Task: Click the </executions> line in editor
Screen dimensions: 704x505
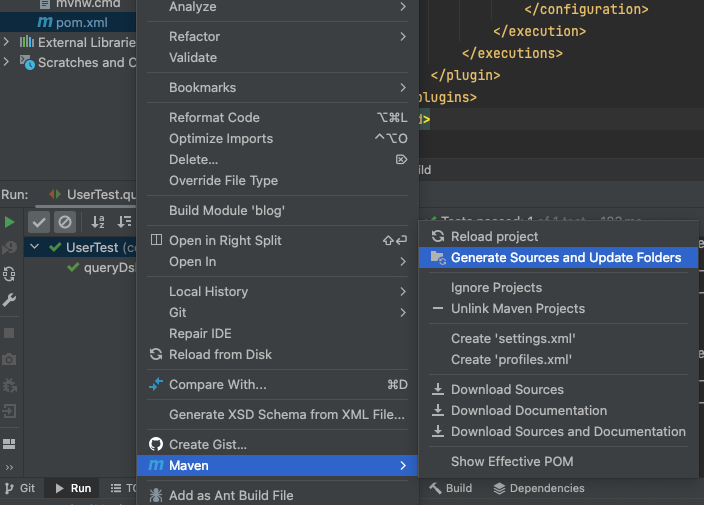Action: click(512, 53)
